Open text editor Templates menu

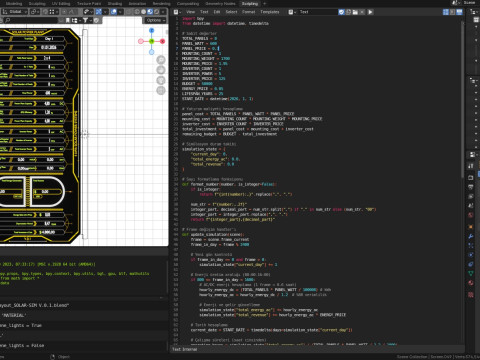[270, 12]
